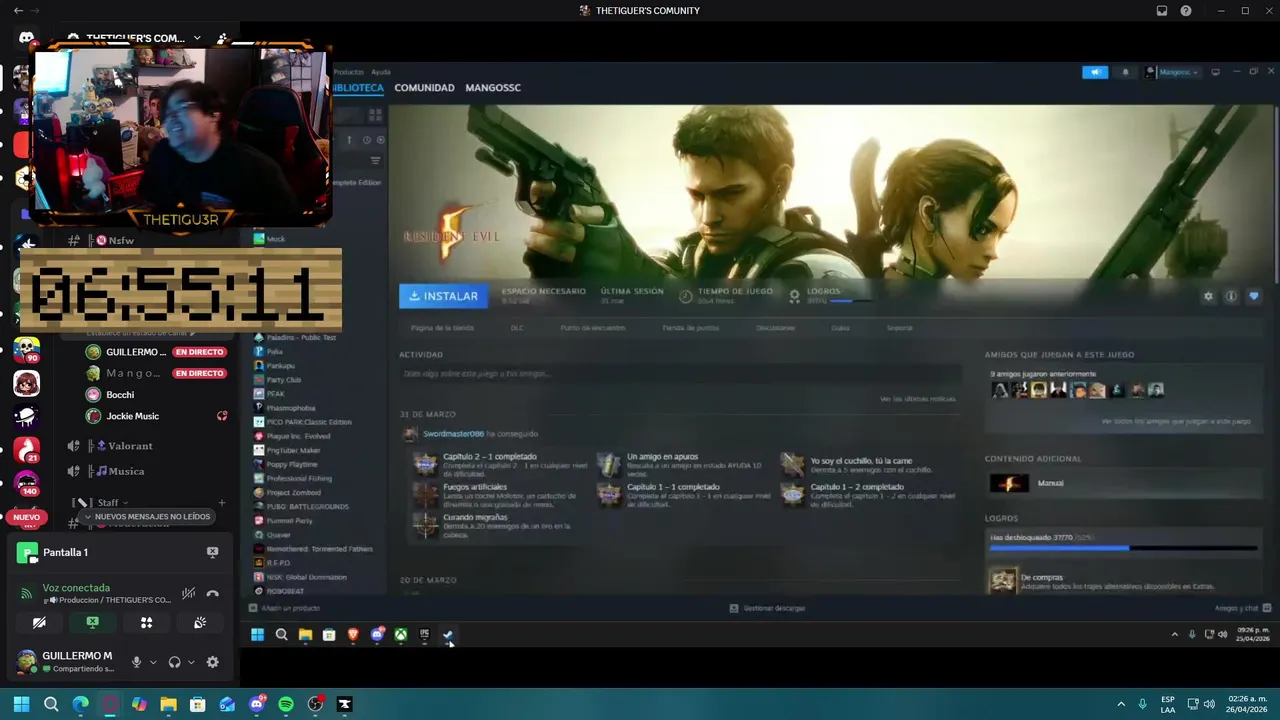Expand microphone input options arrow
Image resolution: width=1280 pixels, height=720 pixels.
click(152, 662)
